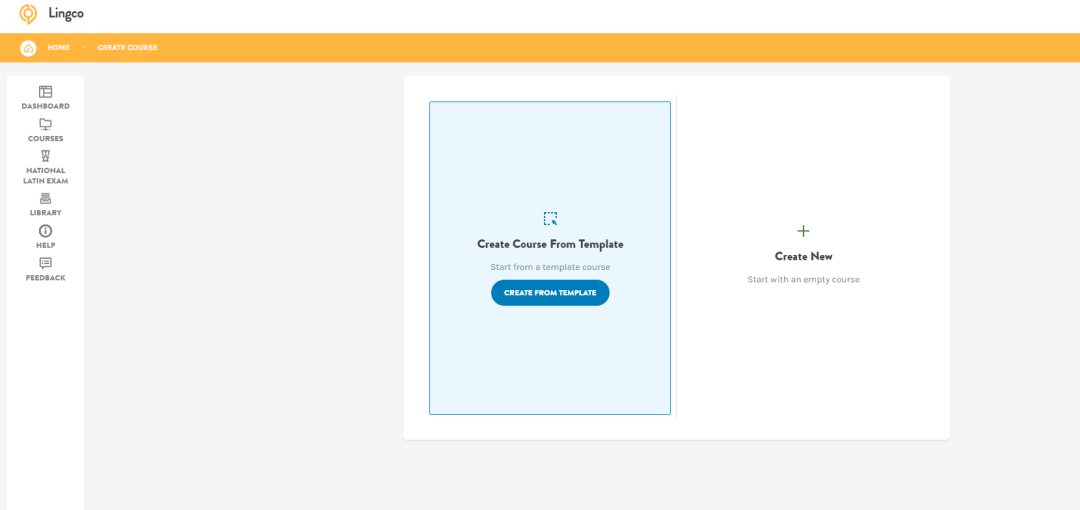
Task: Go to the HOME breadcrumb link
Action: pyautogui.click(x=58, y=48)
